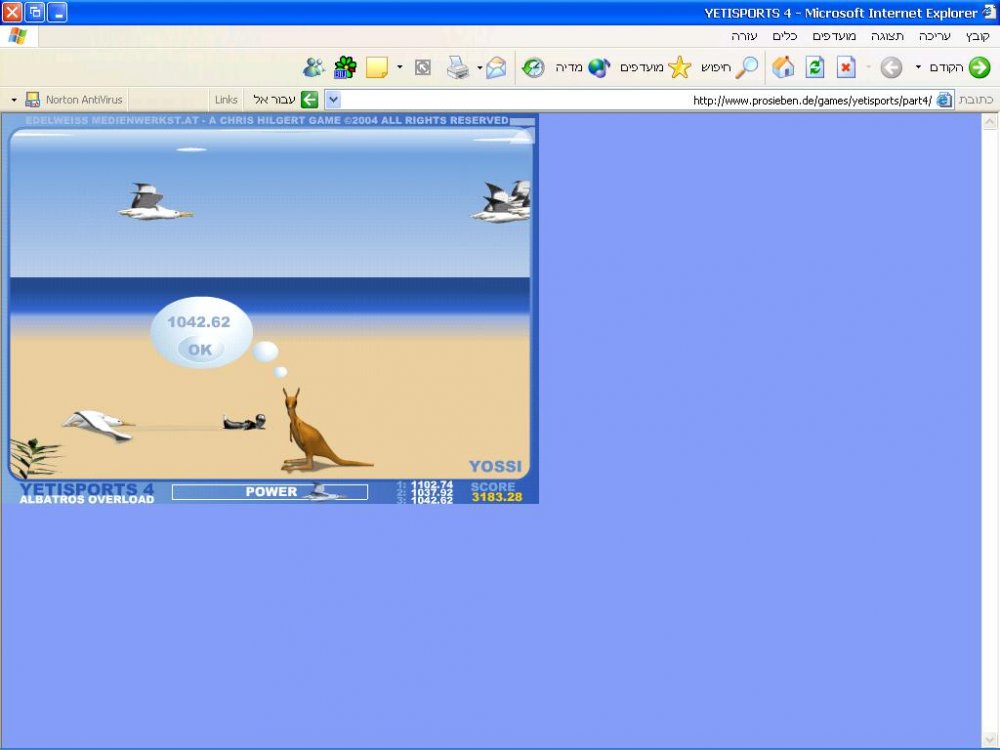Click the total score 3183.28
Image resolution: width=1000 pixels, height=750 pixels.
(497, 497)
